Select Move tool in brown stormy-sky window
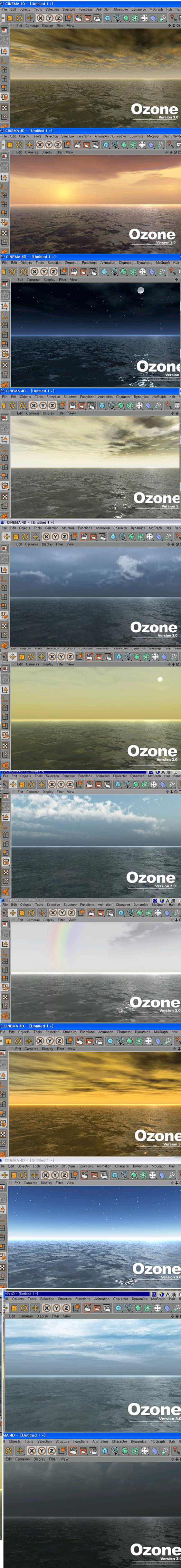This screenshot has height=1568, width=181. coord(29,18)
